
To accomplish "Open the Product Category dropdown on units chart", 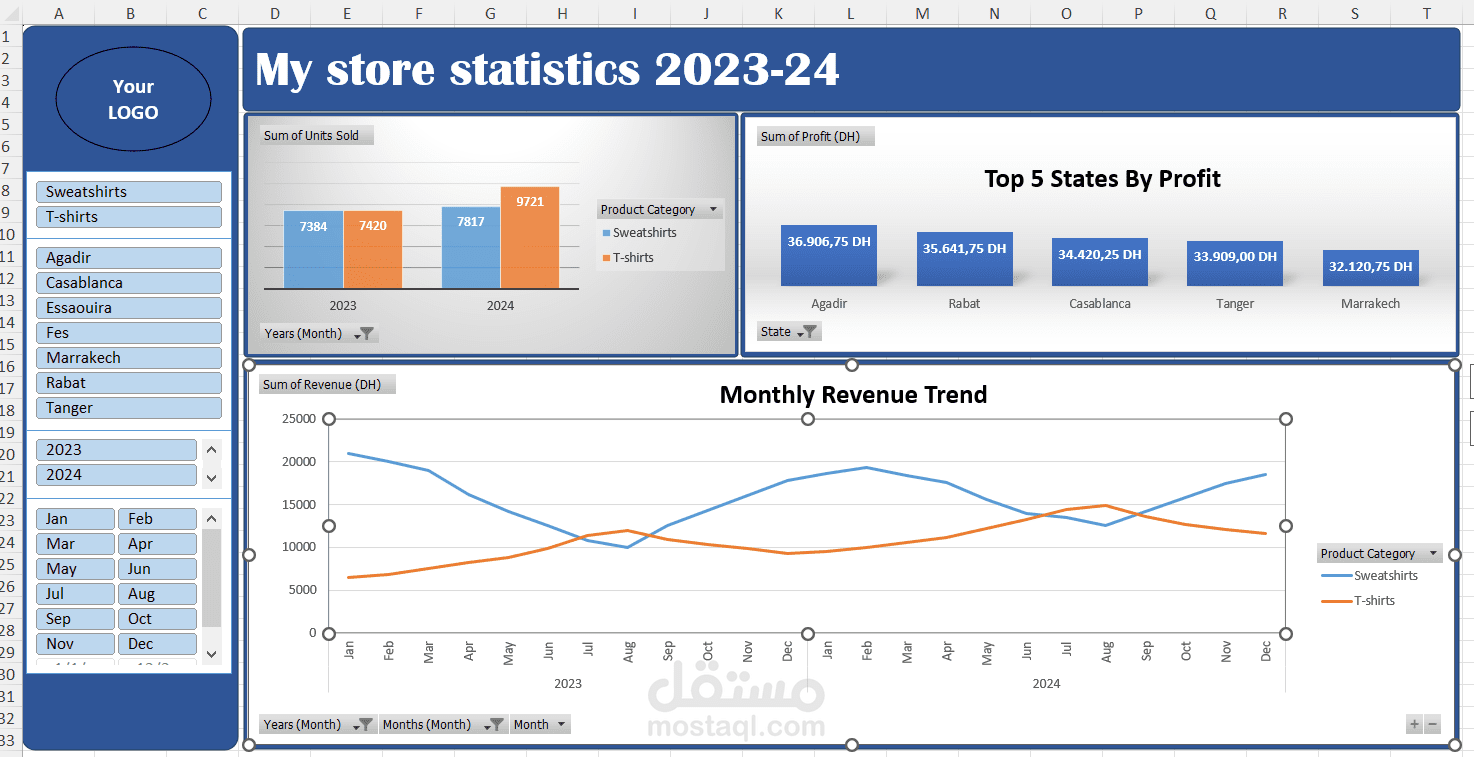I will click(712, 209).
